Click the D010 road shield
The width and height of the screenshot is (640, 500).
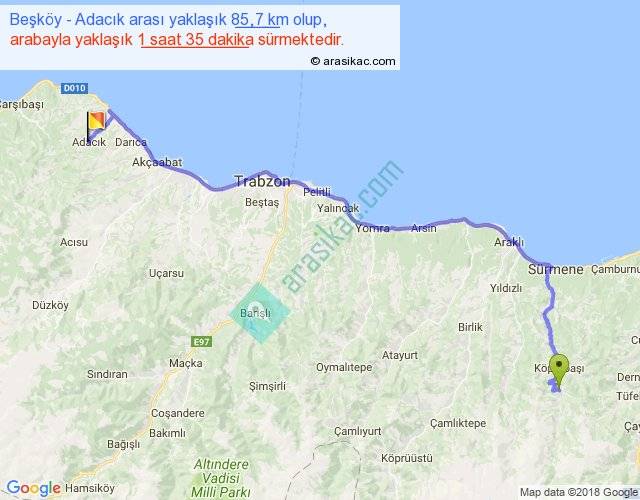75,89
